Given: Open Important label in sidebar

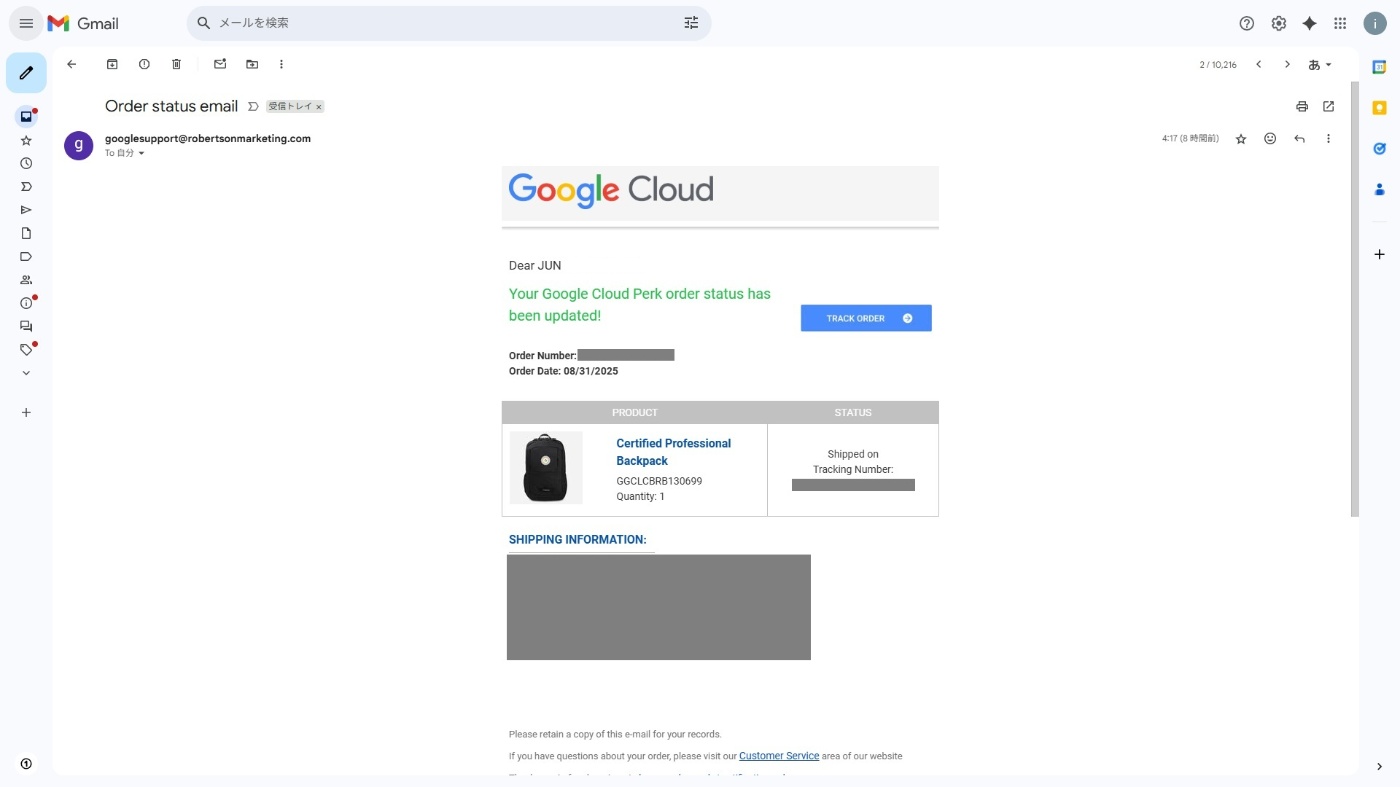Looking at the screenshot, I should coord(26,186).
